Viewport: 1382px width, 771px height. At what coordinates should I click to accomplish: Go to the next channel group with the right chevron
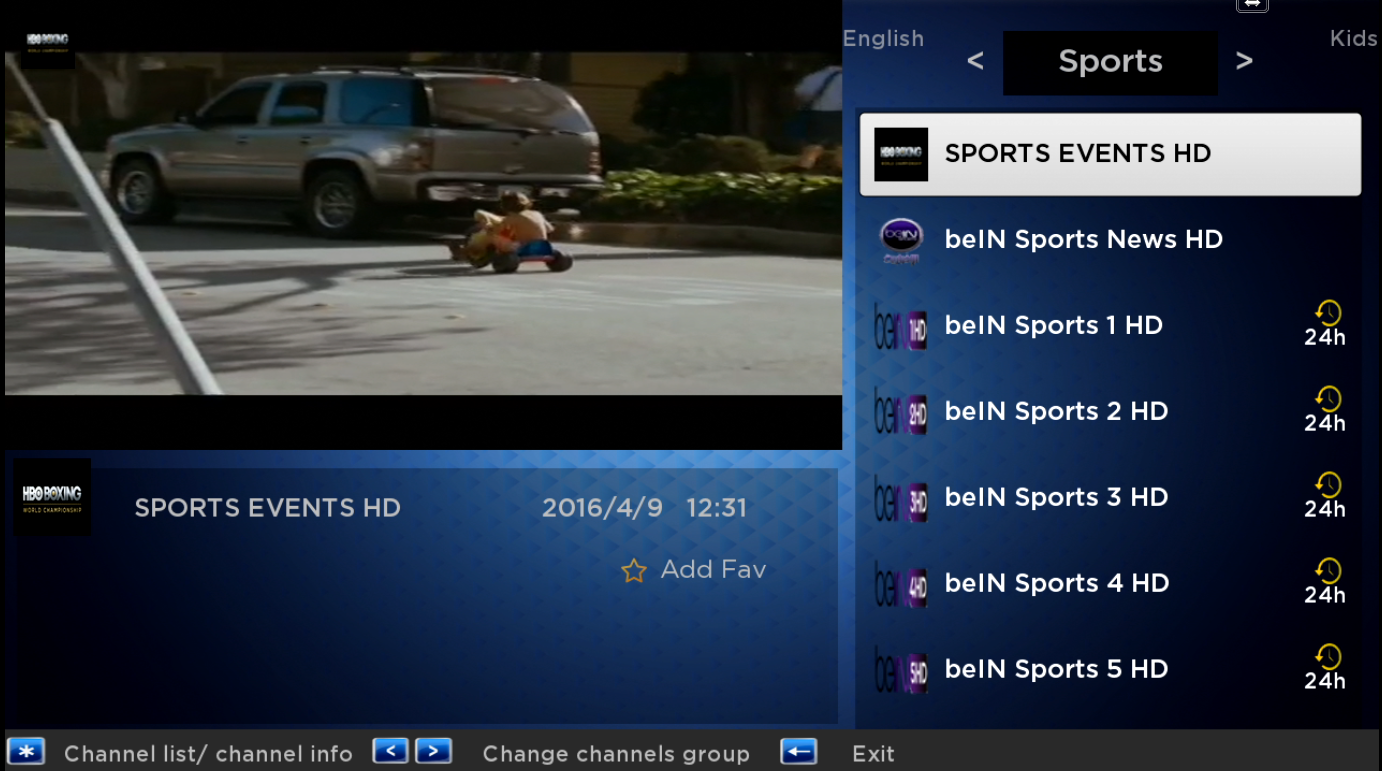pos(1244,61)
